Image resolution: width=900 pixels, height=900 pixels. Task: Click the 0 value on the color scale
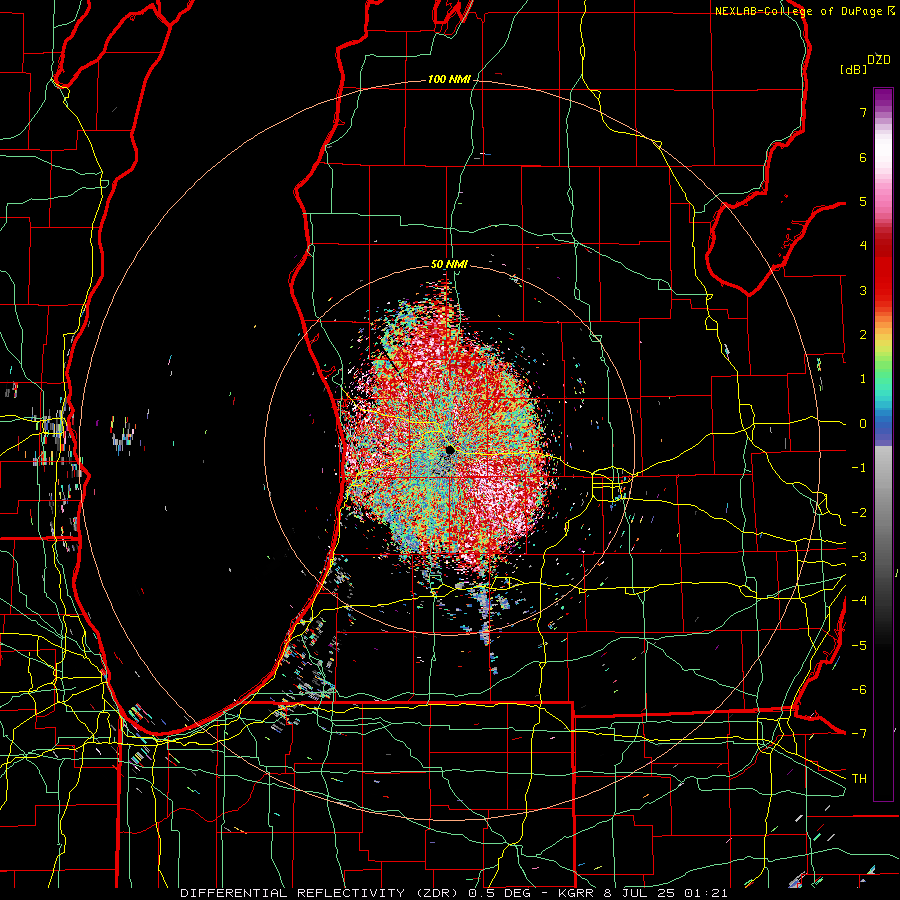[863, 424]
